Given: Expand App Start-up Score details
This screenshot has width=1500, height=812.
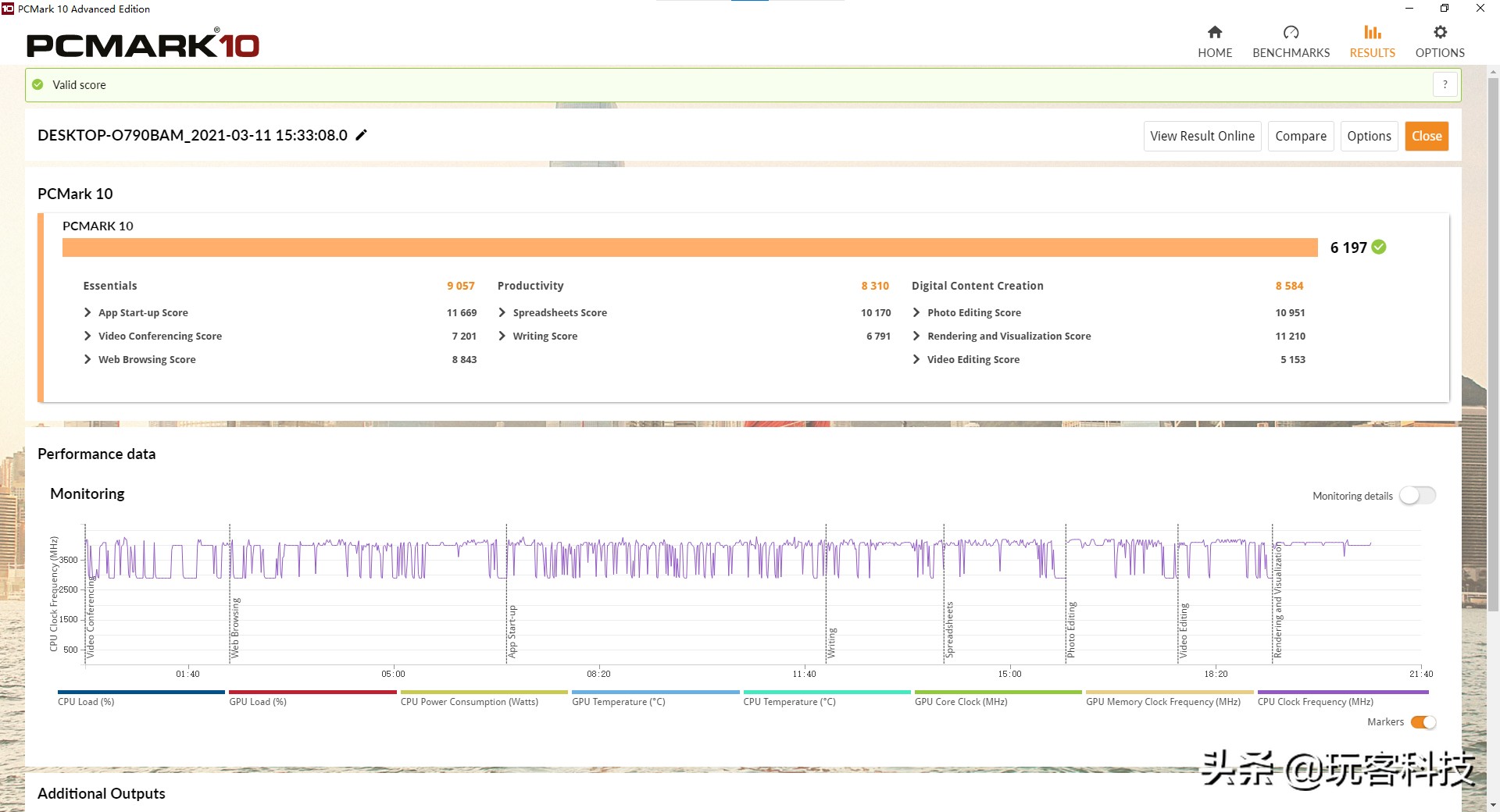Looking at the screenshot, I should [87, 312].
